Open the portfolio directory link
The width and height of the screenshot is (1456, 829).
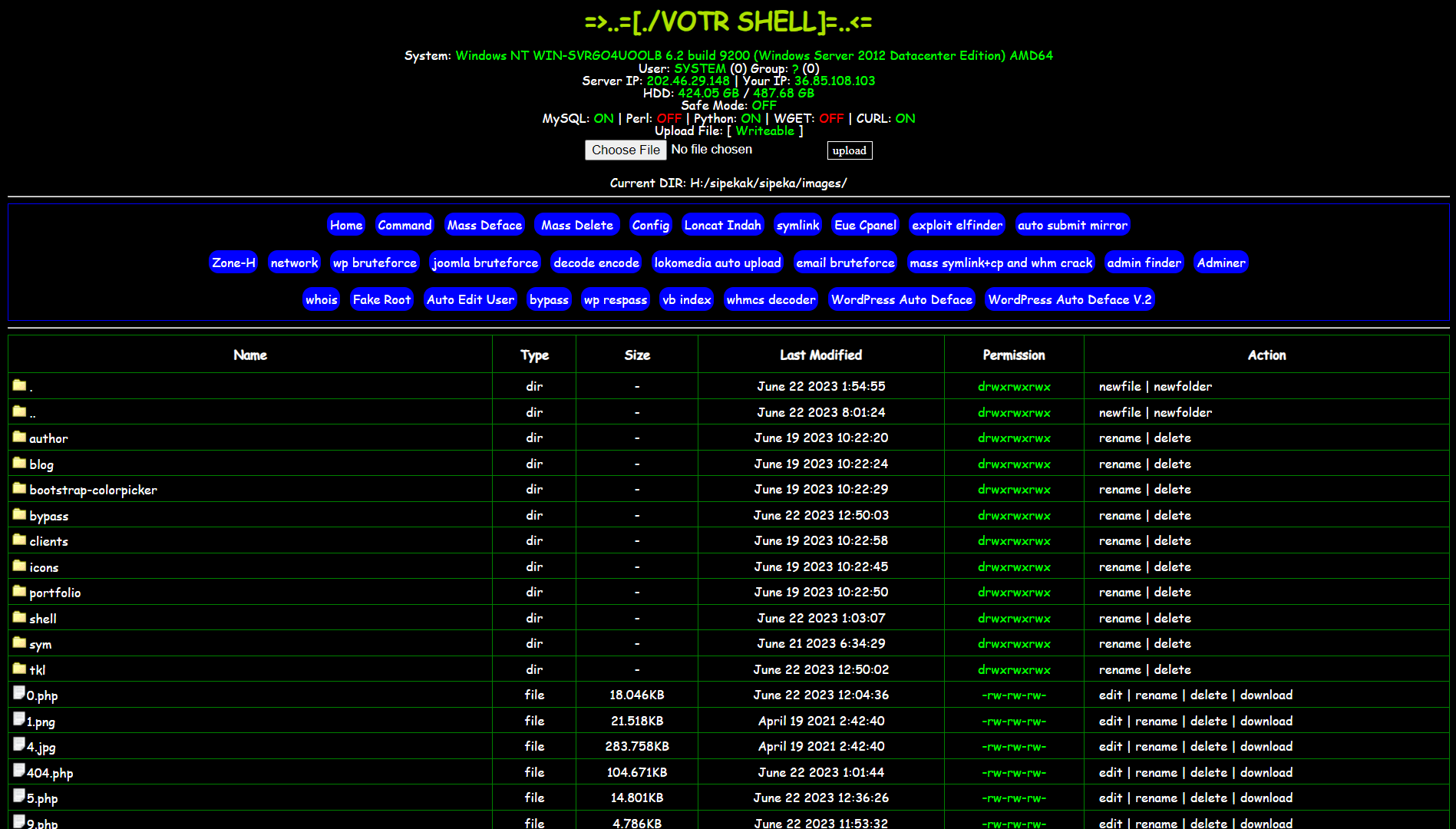click(54, 593)
